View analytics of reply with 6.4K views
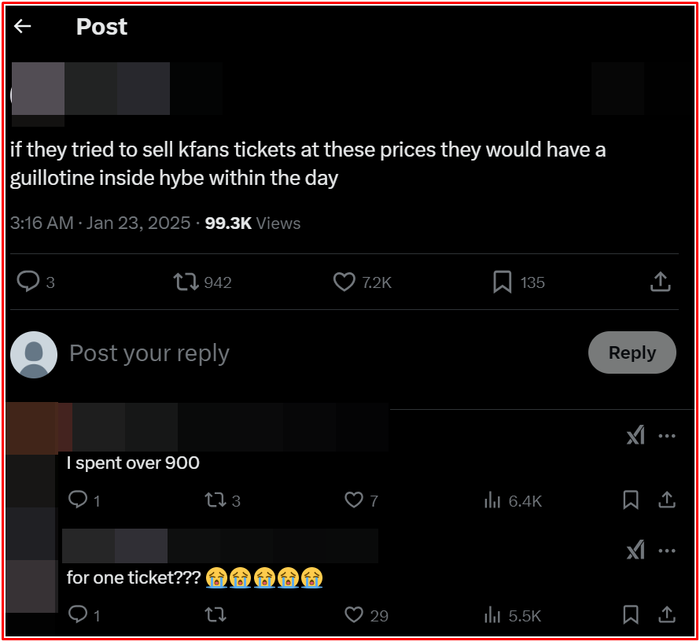700x642 pixels. point(492,500)
